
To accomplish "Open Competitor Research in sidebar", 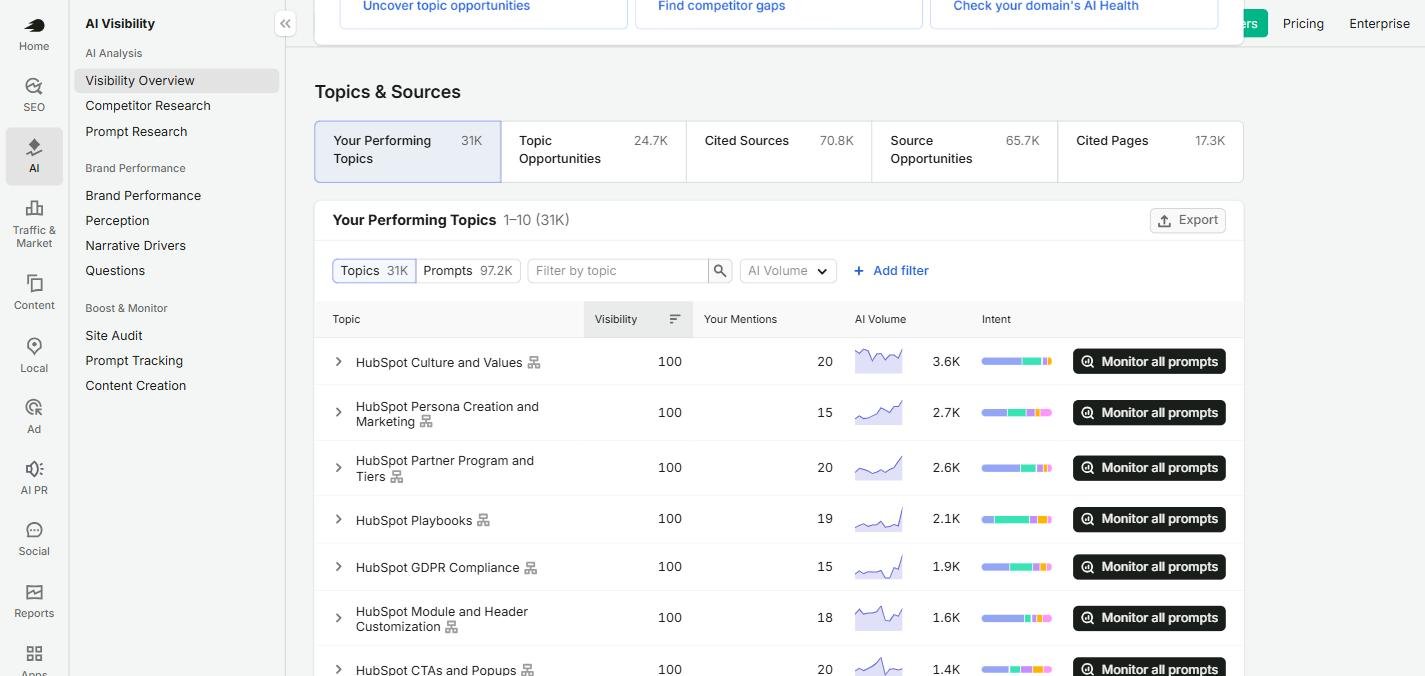I will coord(148,106).
